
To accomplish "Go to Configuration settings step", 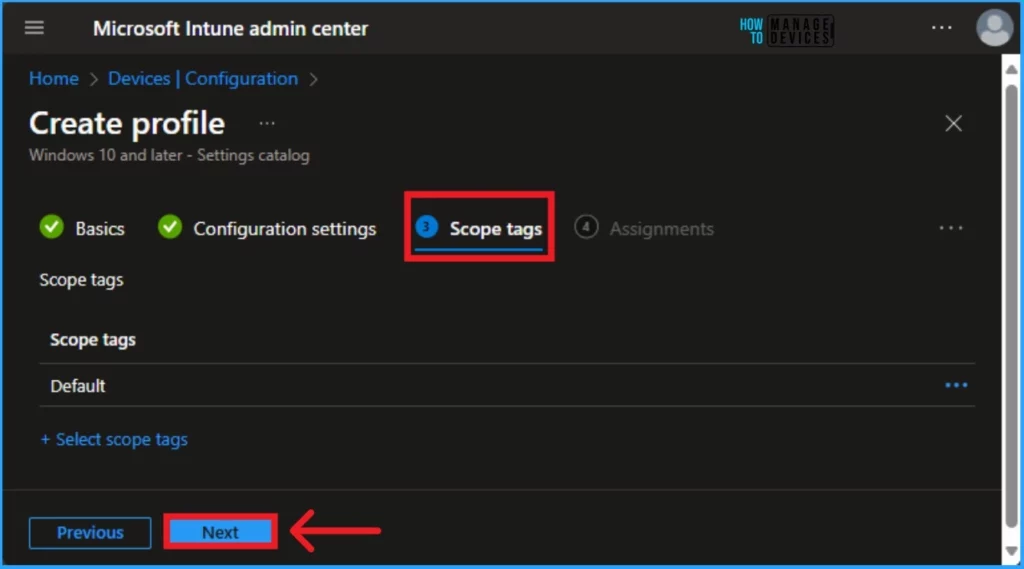I will 267,228.
